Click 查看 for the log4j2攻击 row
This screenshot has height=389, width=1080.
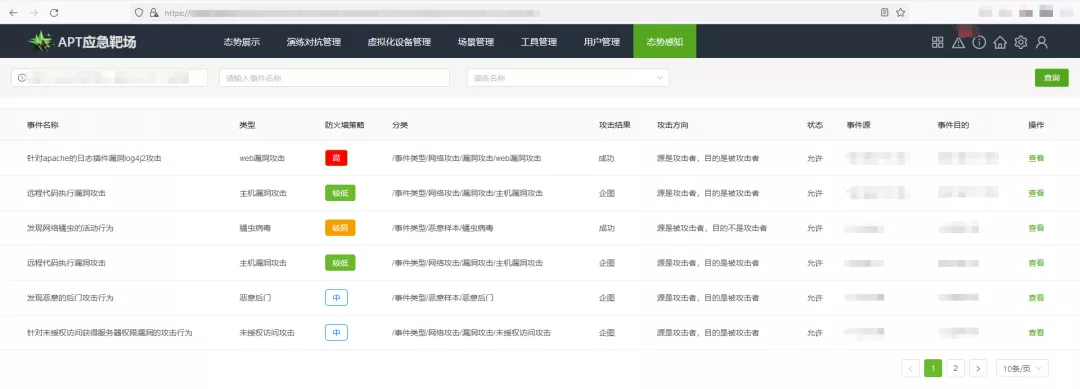coord(1036,158)
